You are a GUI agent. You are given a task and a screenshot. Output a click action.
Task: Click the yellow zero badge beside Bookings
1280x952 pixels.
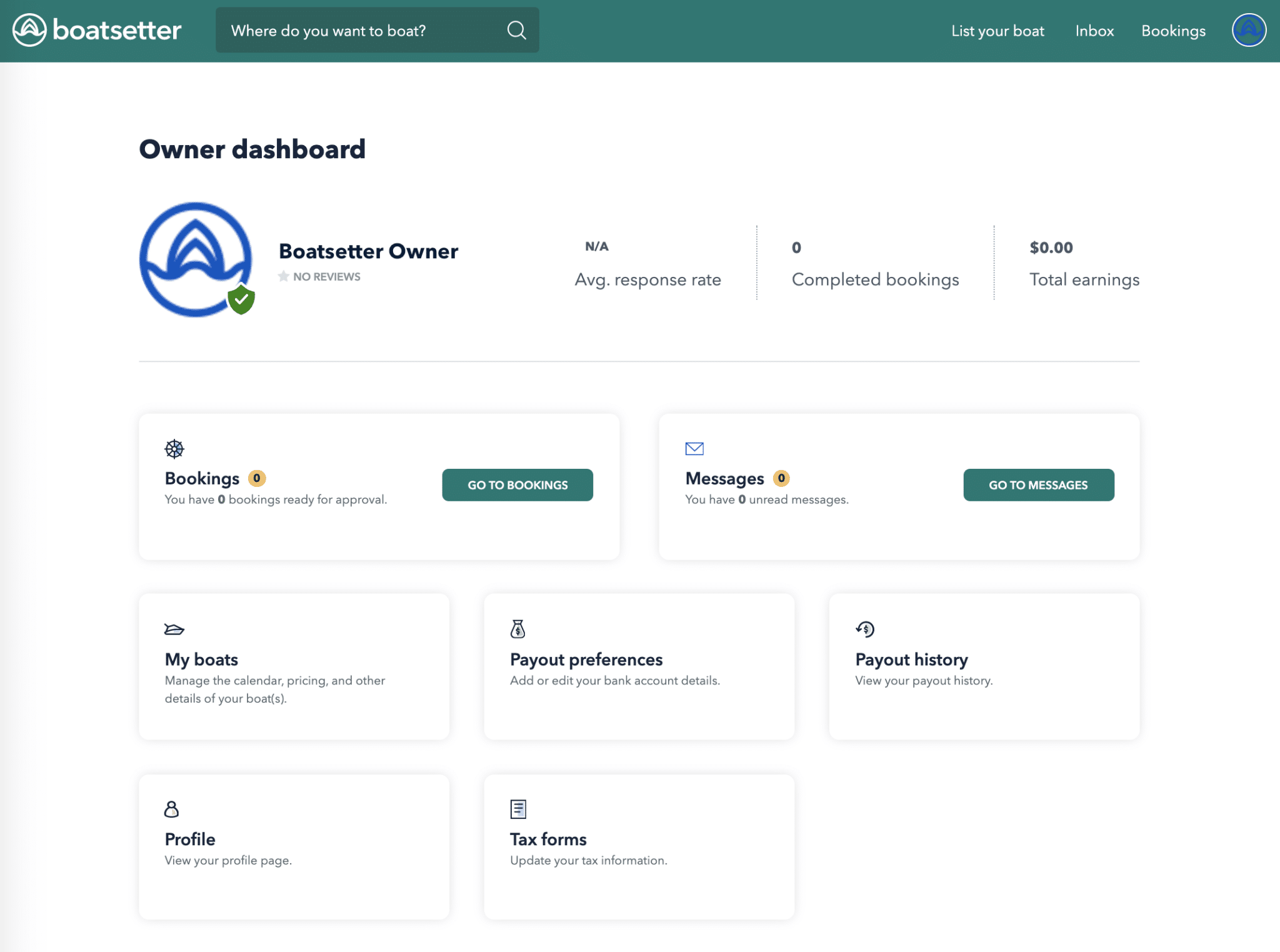(256, 478)
